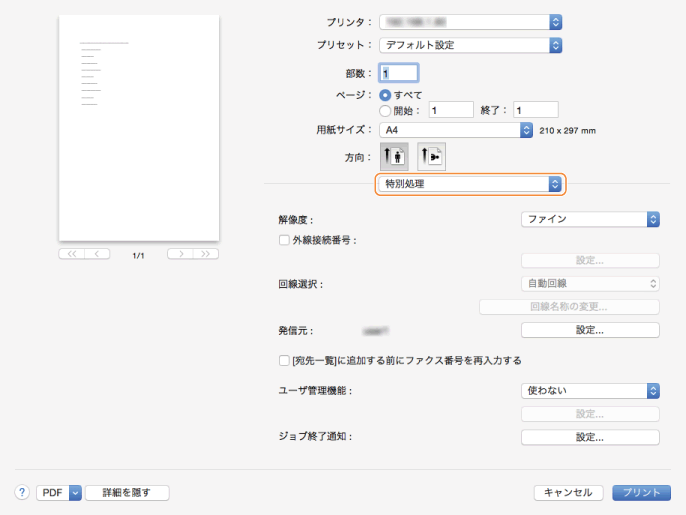Click 詳細を隠す to hide details
686x515 pixels.
click(127, 492)
